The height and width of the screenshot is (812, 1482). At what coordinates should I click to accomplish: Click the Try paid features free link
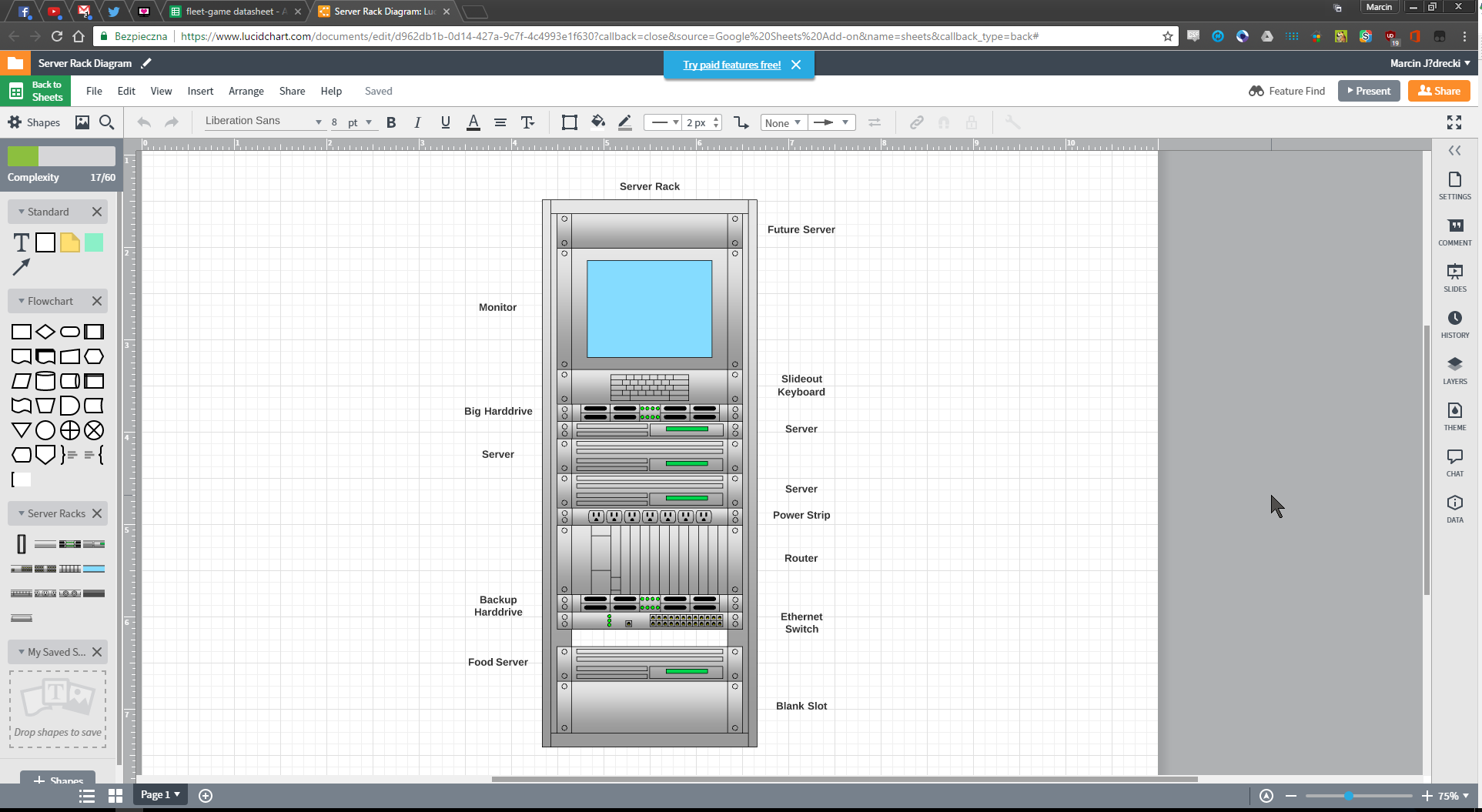coord(731,65)
